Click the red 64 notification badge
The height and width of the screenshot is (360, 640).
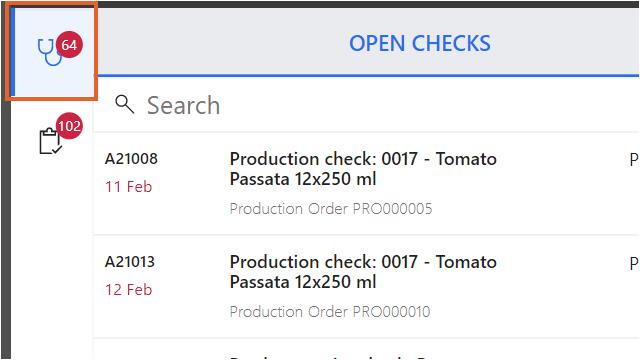click(69, 44)
